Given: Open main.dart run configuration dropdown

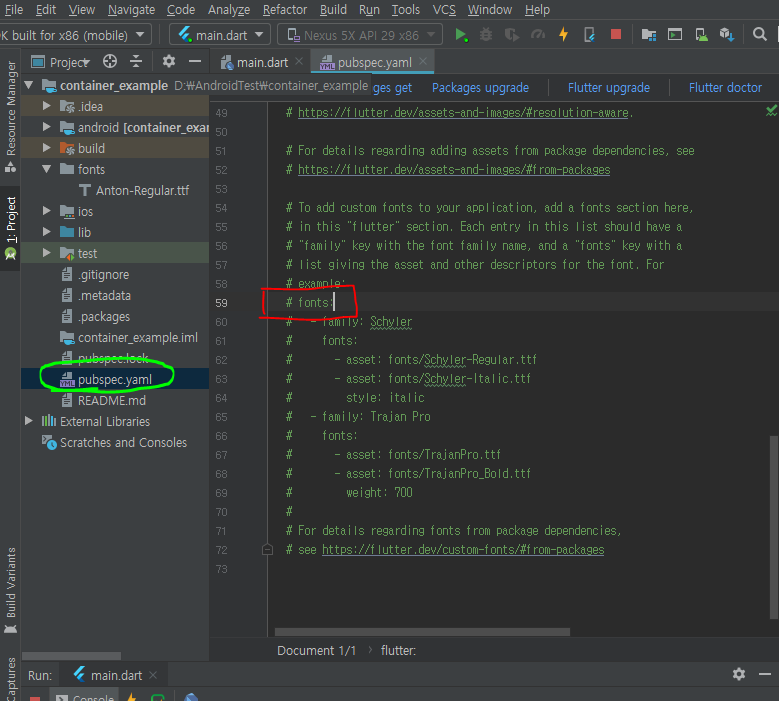Looking at the screenshot, I should pos(220,35).
